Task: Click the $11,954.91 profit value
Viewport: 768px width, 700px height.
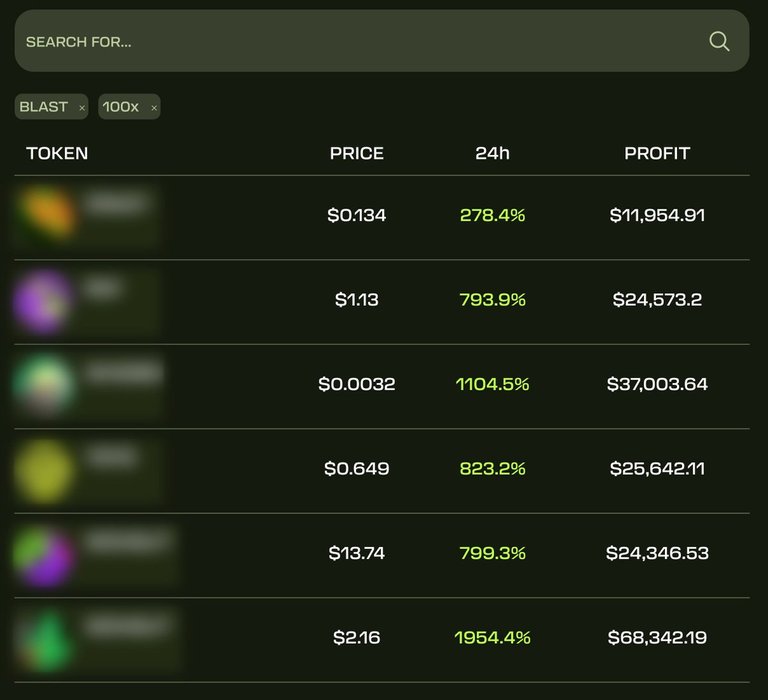Action: coord(657,215)
